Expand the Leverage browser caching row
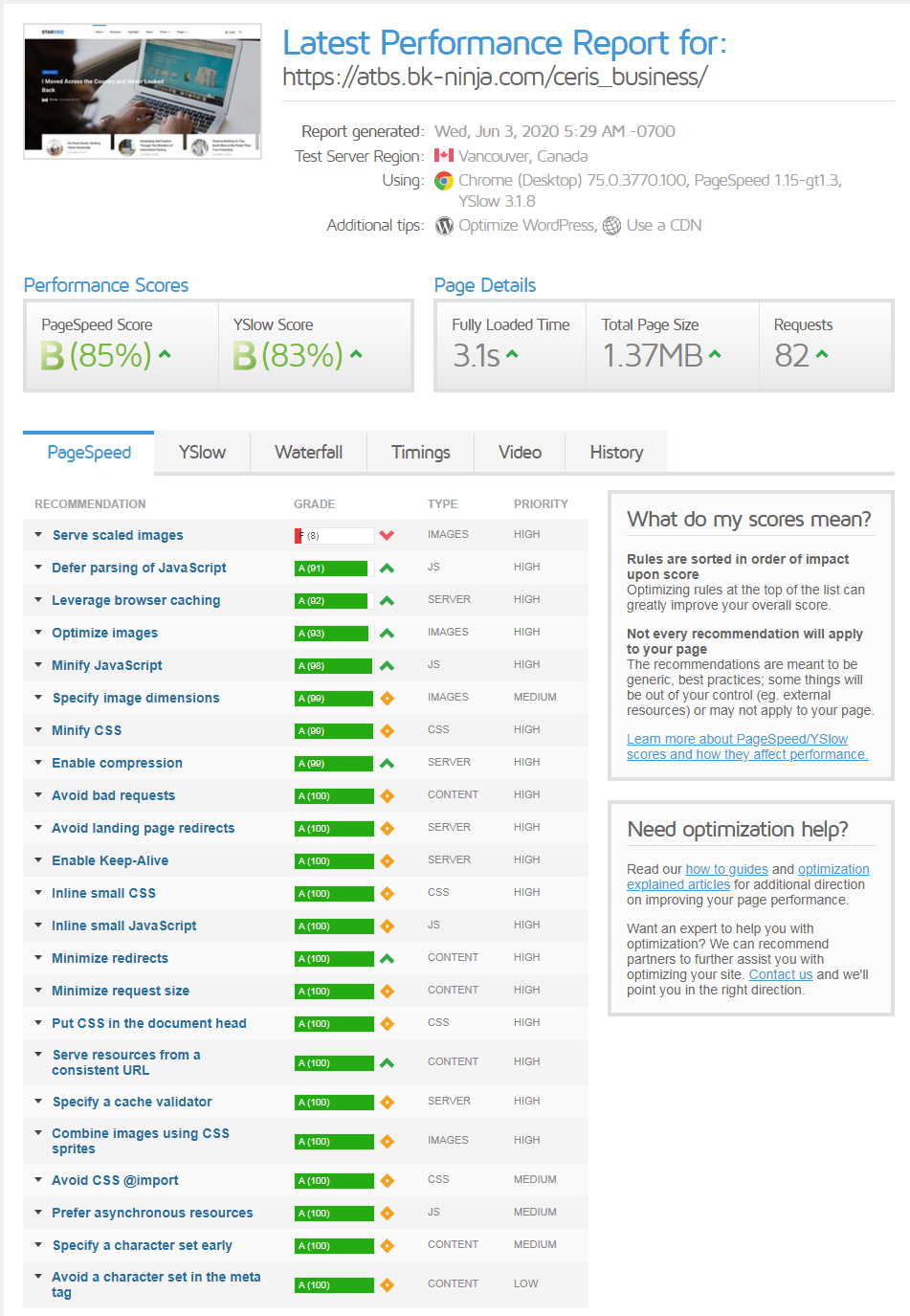Image resolution: width=910 pixels, height=1316 pixels. click(136, 601)
